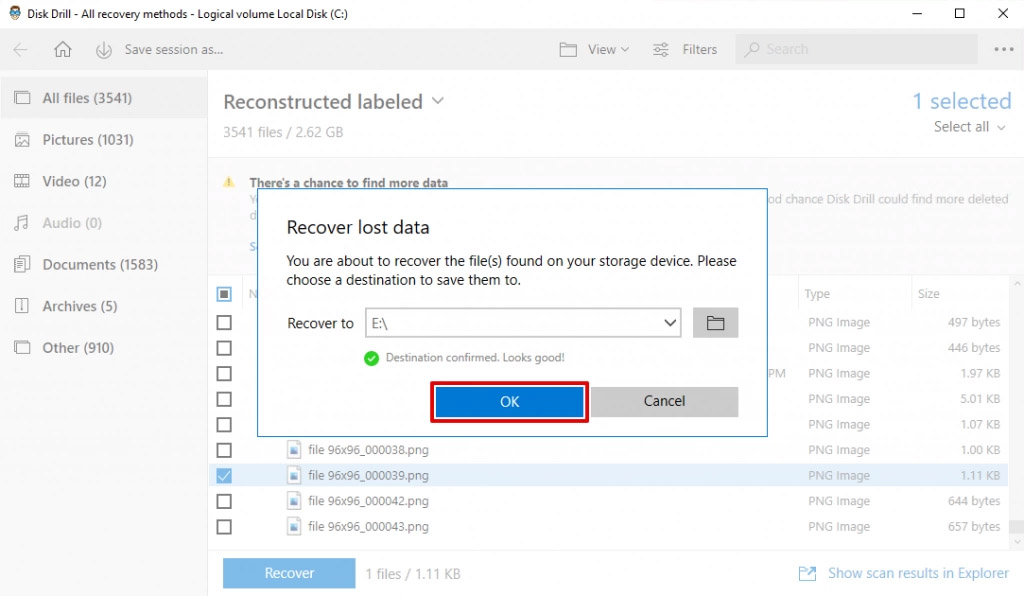
Task: Click the Pictures sidebar icon
Action: pyautogui.click(x=22, y=140)
